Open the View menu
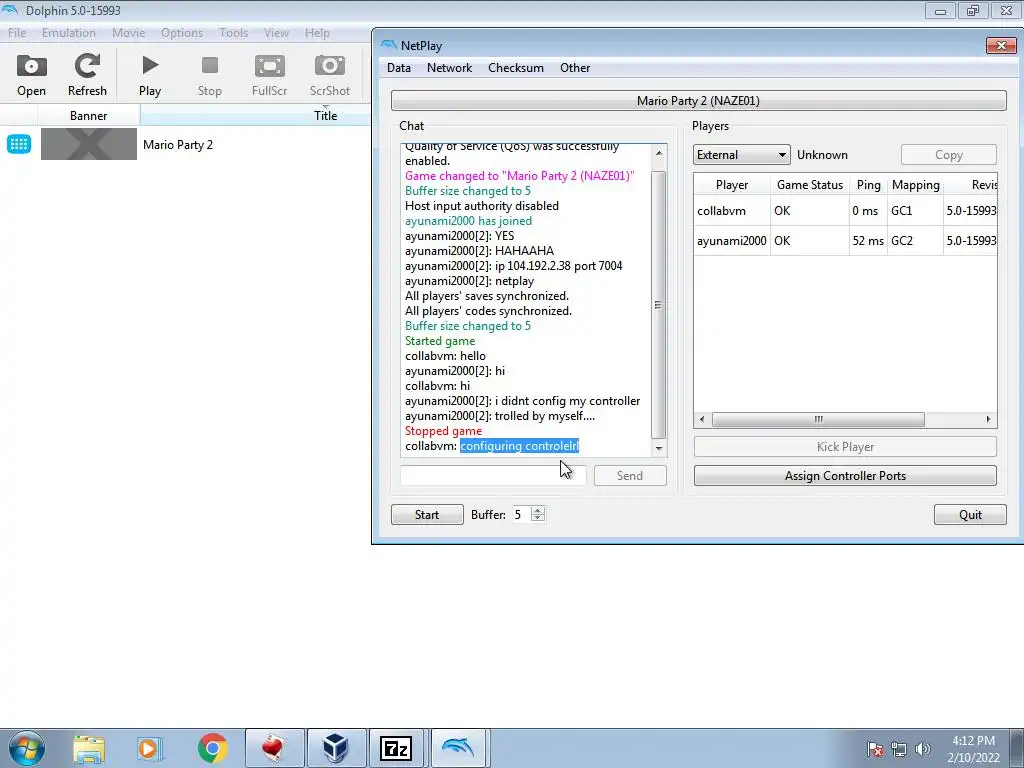Viewport: 1024px width, 768px height. (x=276, y=33)
